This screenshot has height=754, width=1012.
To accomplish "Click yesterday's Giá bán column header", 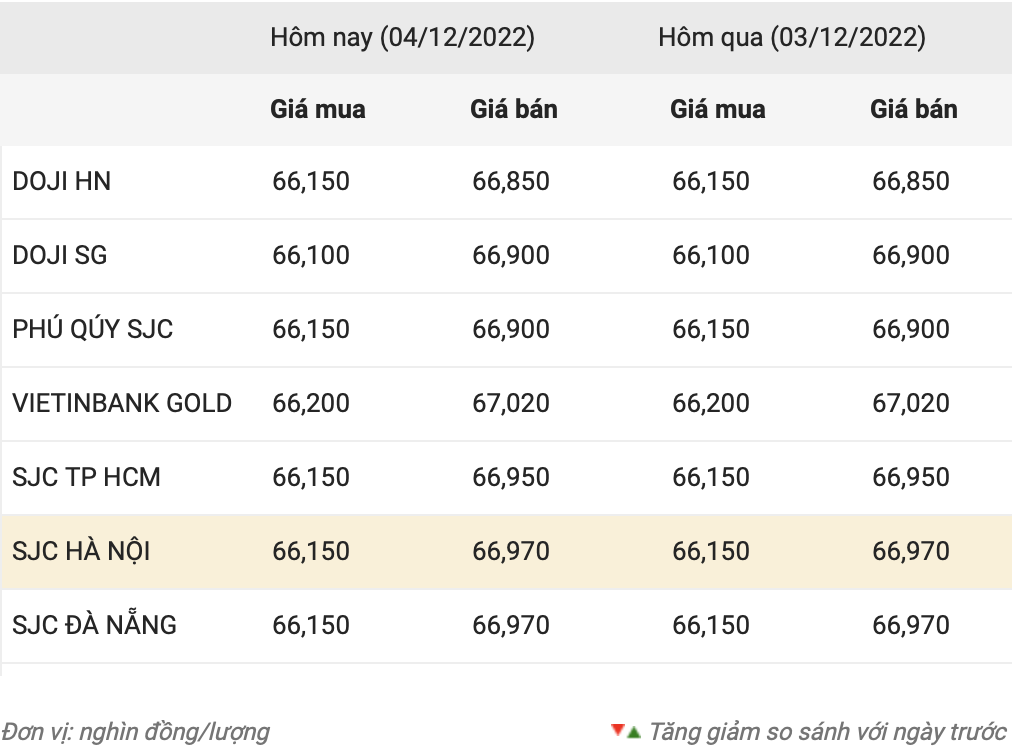I will coord(913,109).
